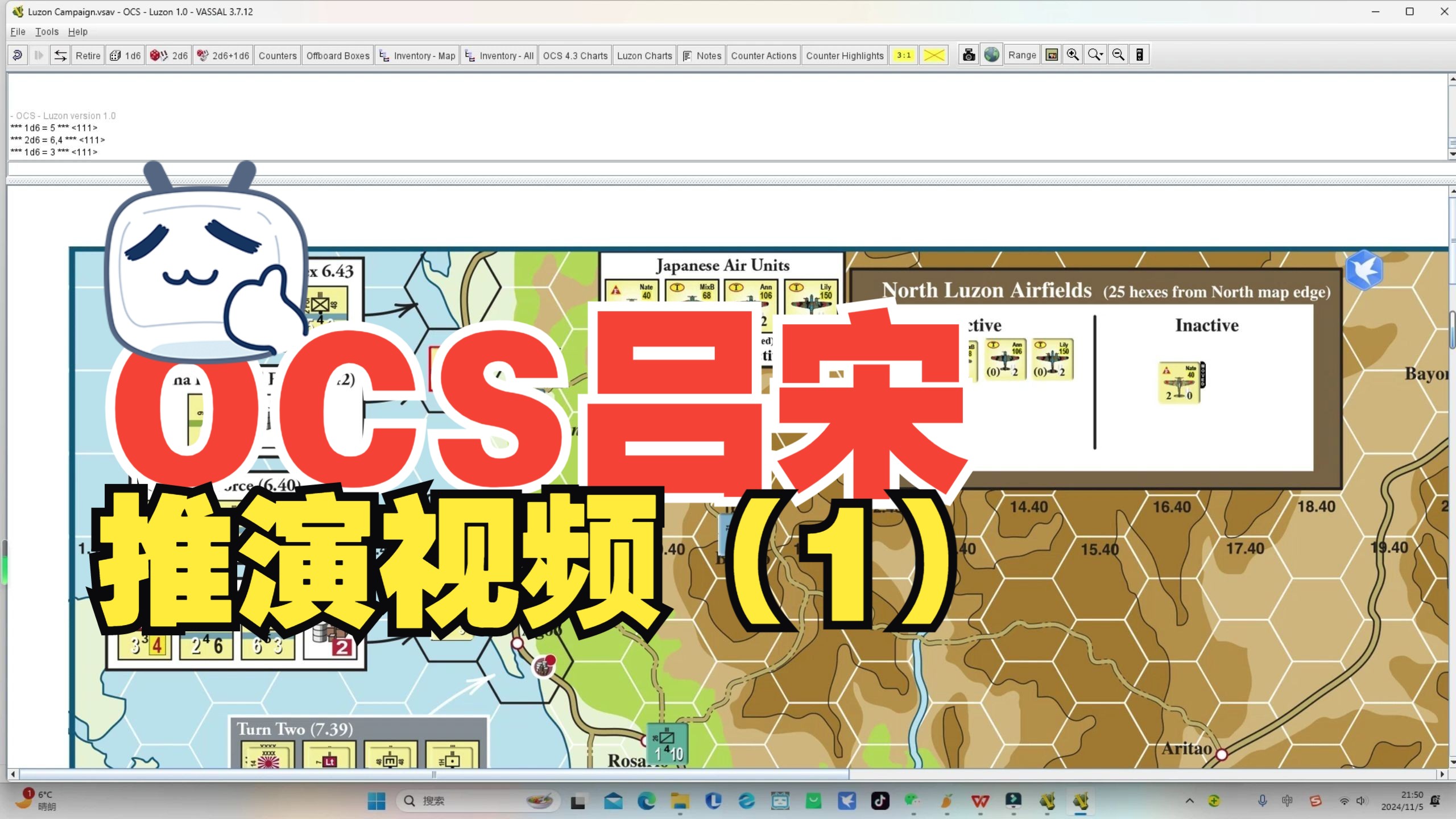Select the Ann 106 plane in Active box

tap(1005, 359)
